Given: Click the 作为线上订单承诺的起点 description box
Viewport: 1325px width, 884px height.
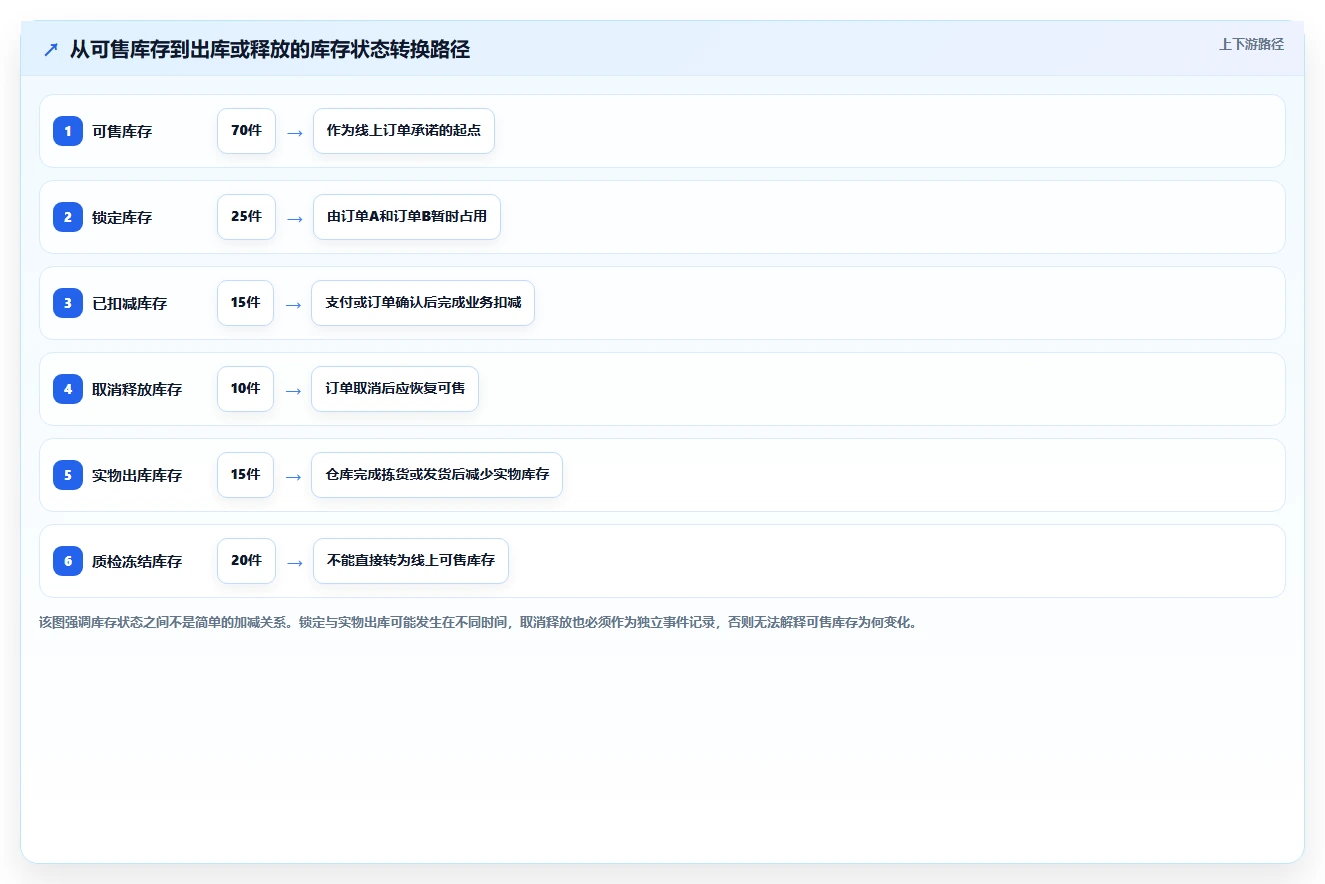Looking at the screenshot, I should click(x=404, y=131).
